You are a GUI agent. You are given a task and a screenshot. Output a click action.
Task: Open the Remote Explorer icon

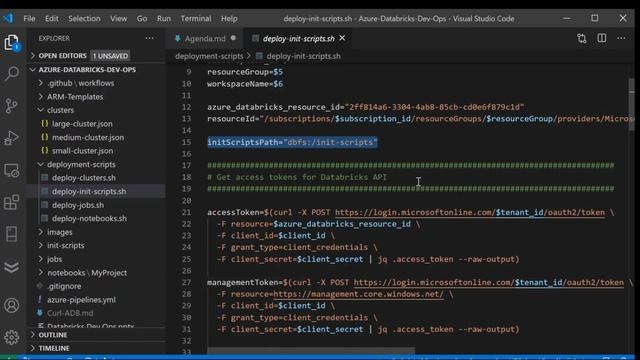(x=11, y=170)
